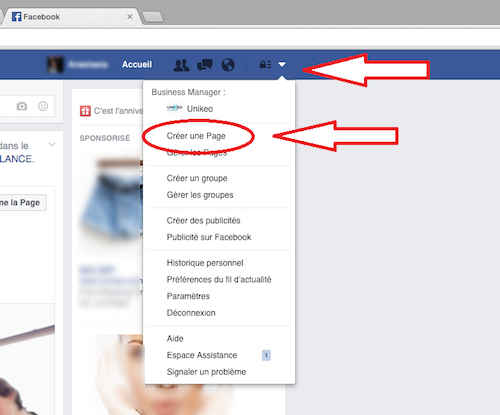Open privacy shortcuts lock icon
The image size is (500, 415).
coord(265,64)
